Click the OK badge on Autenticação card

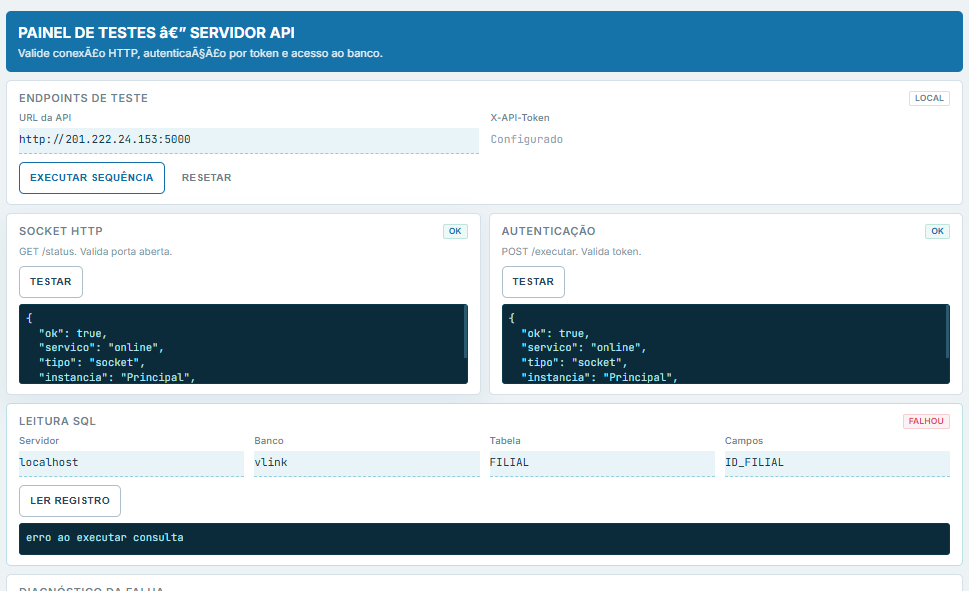point(937,231)
